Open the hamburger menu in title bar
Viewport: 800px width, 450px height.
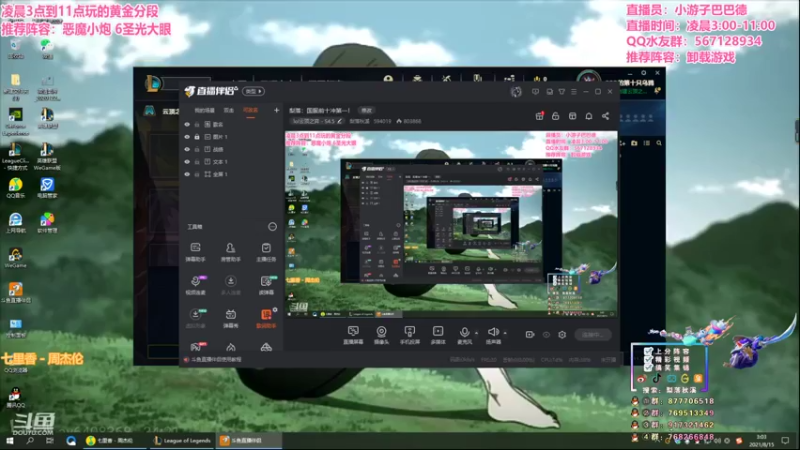[x=574, y=92]
